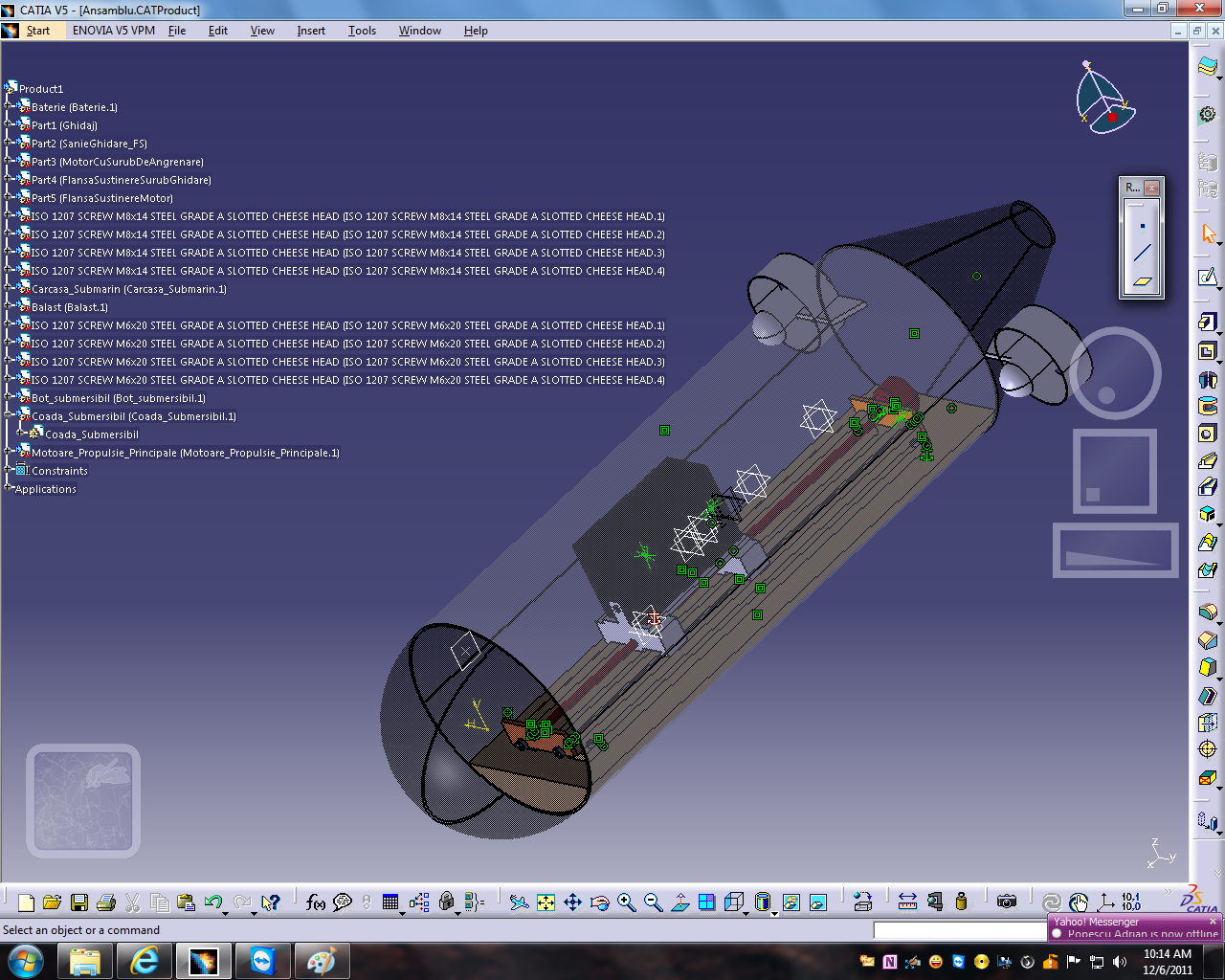
Task: Collapse the Coada_Submersibil (Coada_Submersibil.1) node
Action: (x=8, y=416)
